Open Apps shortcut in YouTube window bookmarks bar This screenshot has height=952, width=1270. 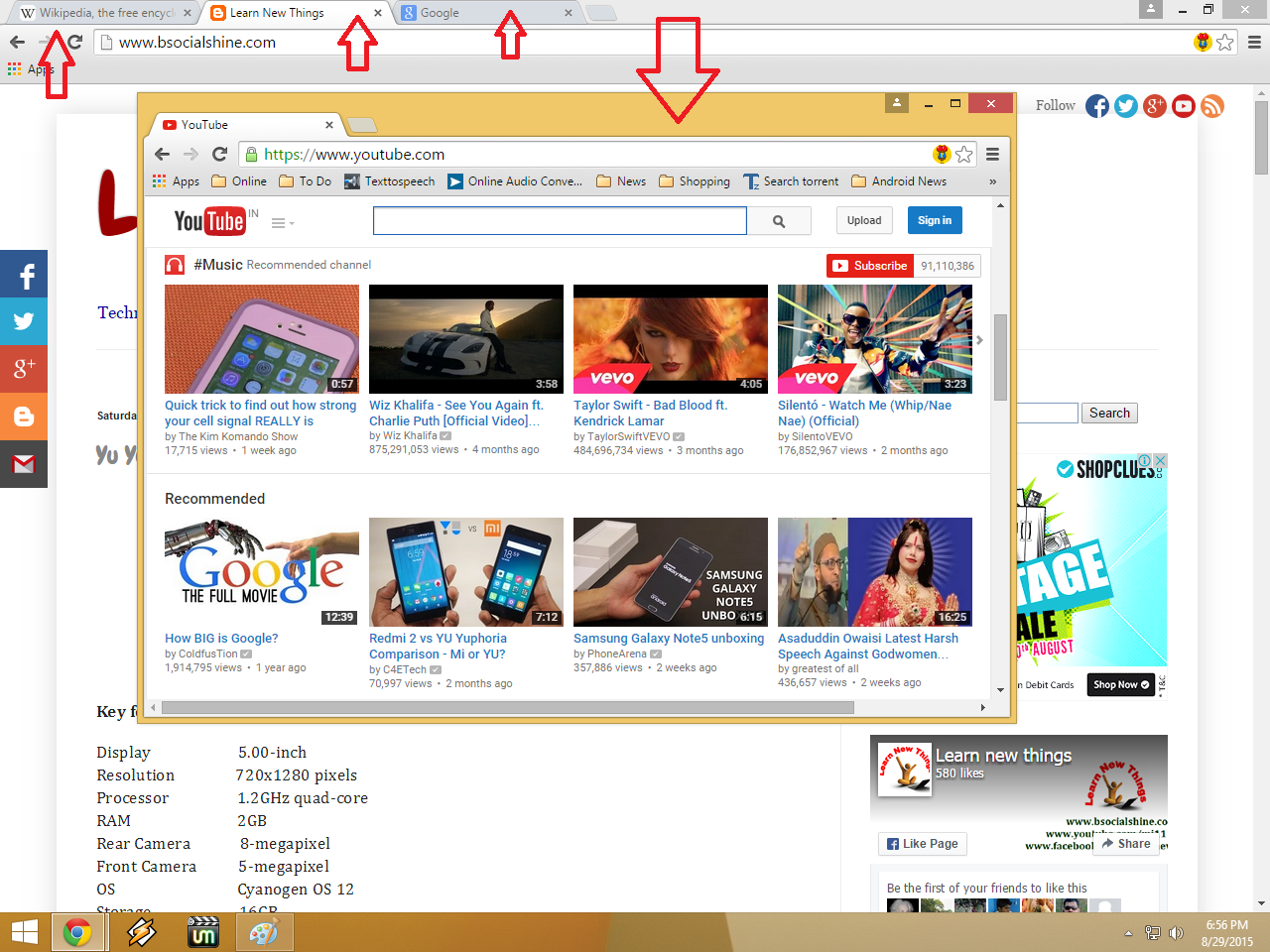pos(176,181)
